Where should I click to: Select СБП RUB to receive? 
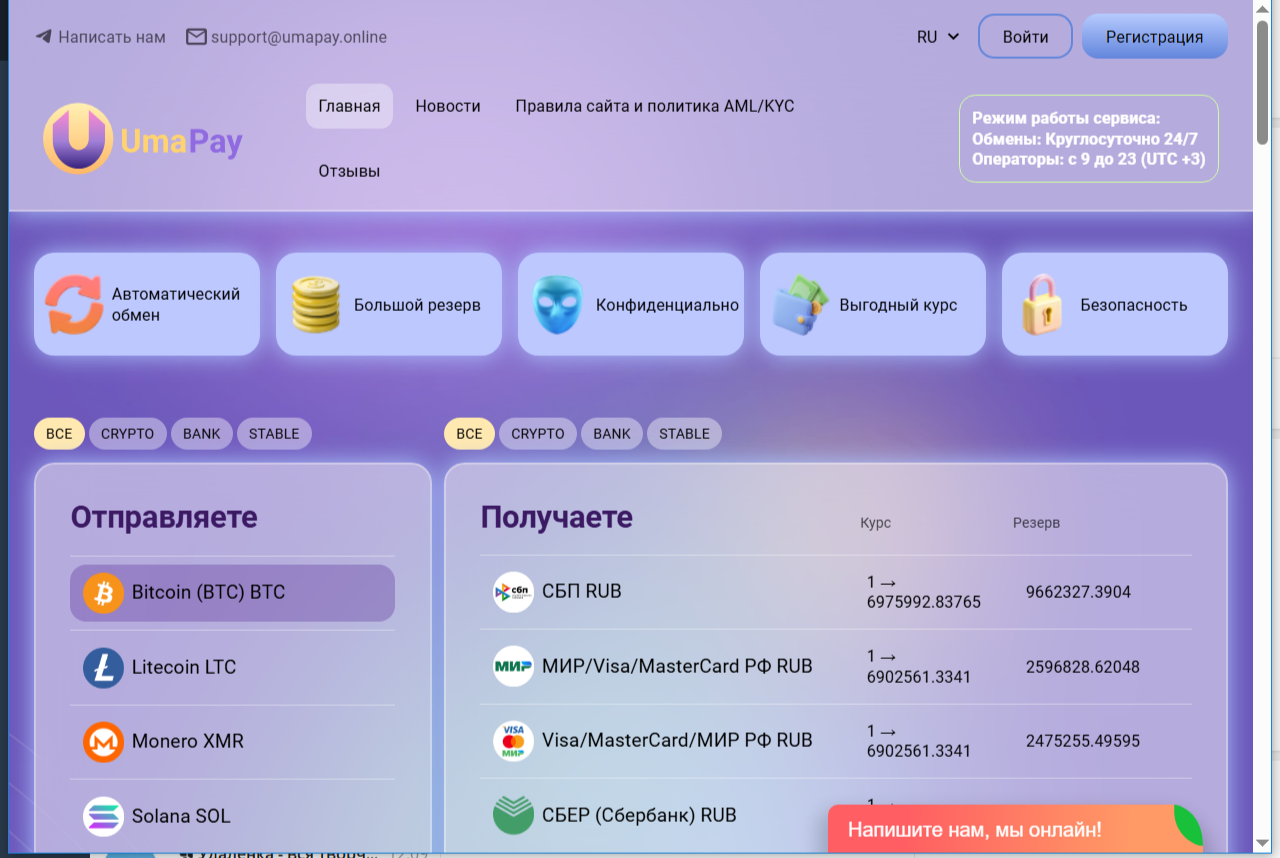[836, 592]
